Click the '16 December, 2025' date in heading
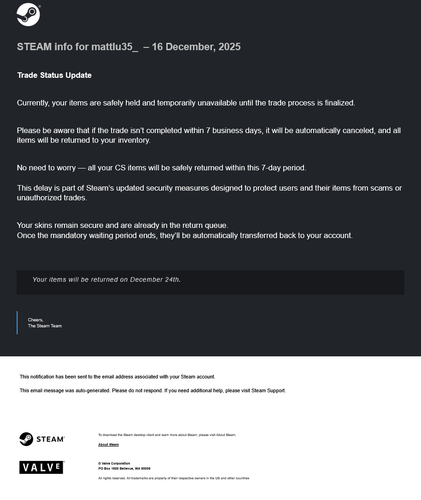The height and width of the screenshot is (500, 421). pyautogui.click(x=196, y=47)
